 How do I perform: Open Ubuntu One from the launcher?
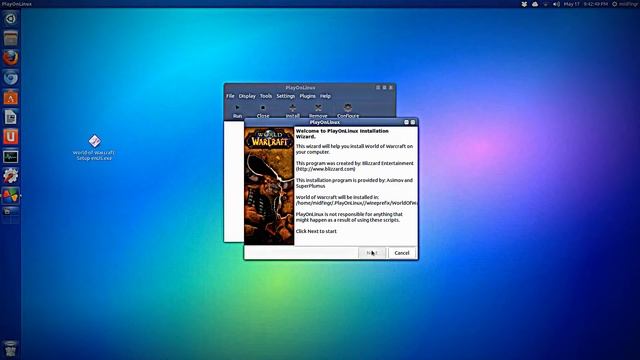(x=11, y=137)
